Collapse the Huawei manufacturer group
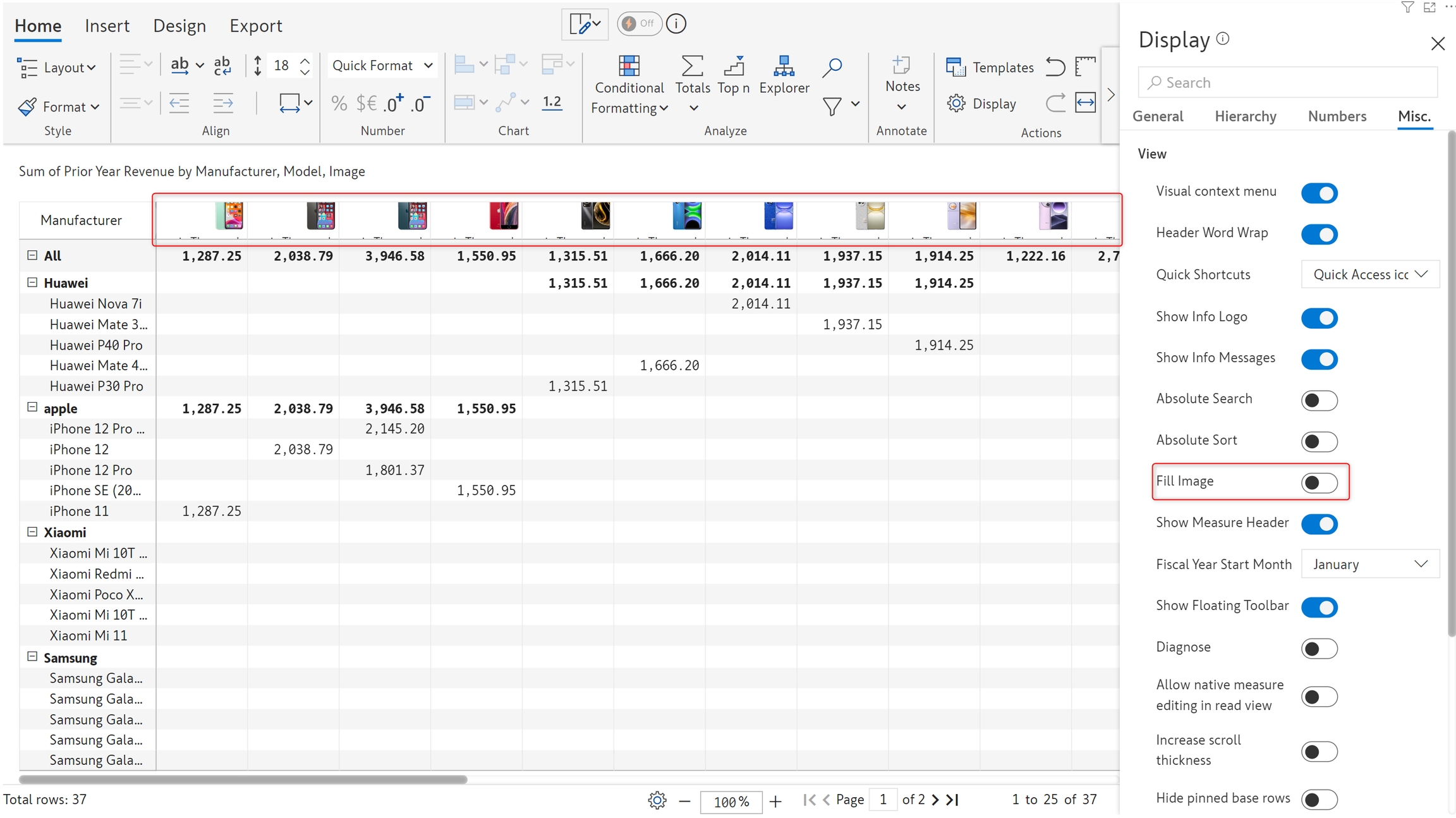The image size is (1456, 818). click(x=32, y=283)
